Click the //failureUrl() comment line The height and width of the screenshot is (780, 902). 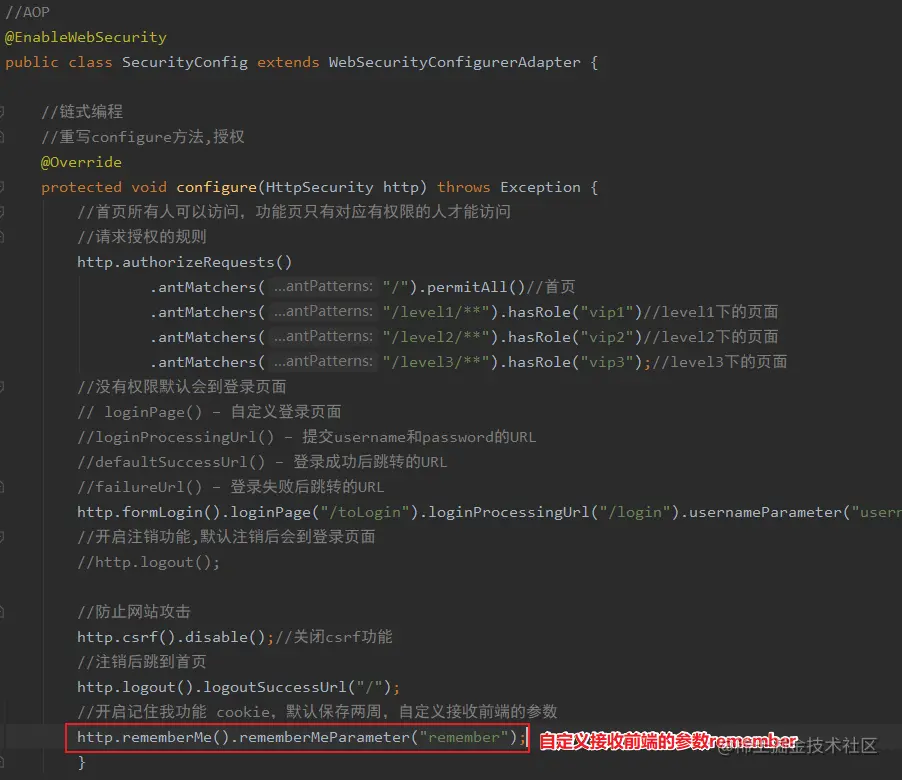[x=231, y=487]
